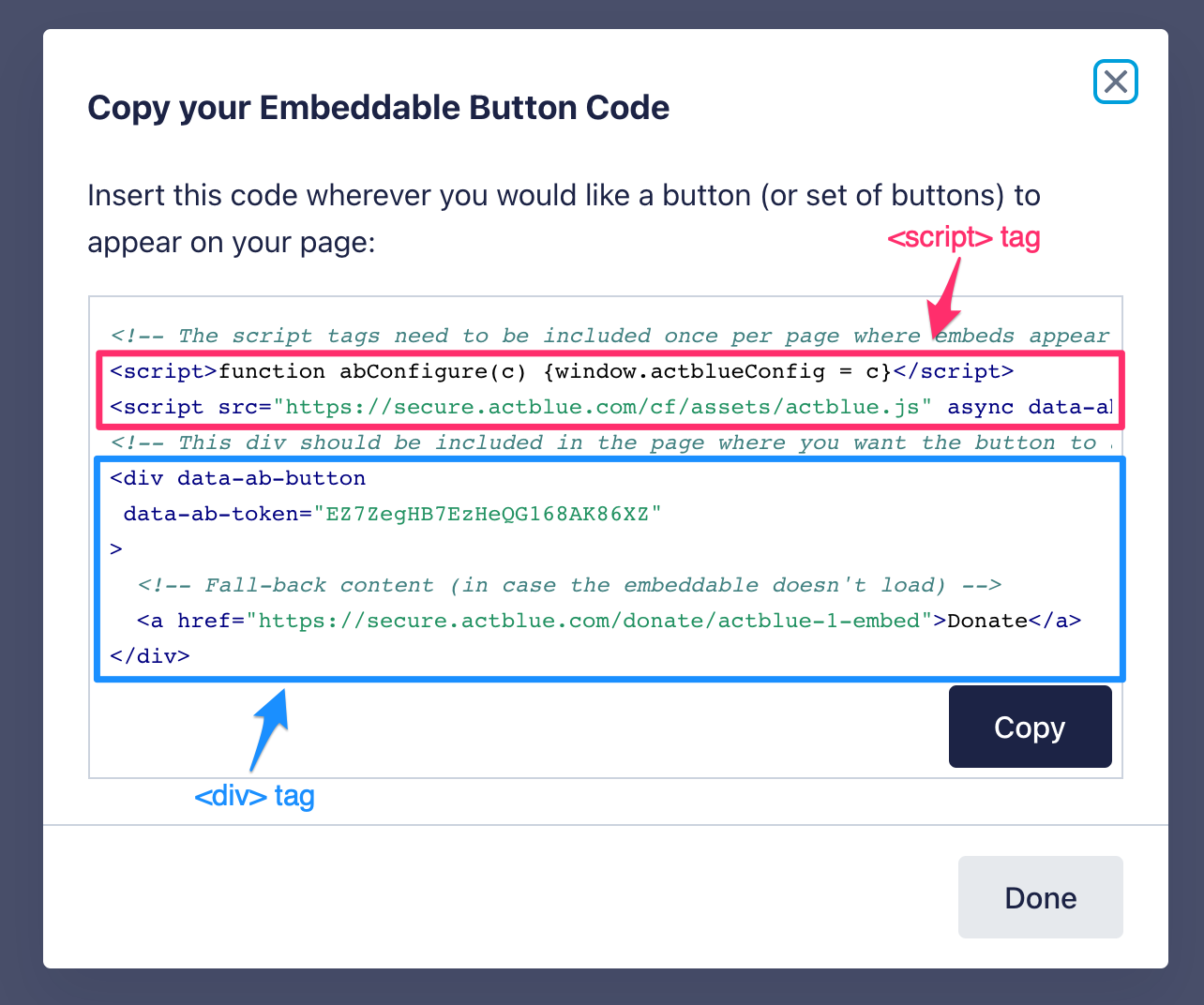The image size is (1204, 1005).
Task: Click the "<div data-ab-button" code line
Action: [x=238, y=478]
